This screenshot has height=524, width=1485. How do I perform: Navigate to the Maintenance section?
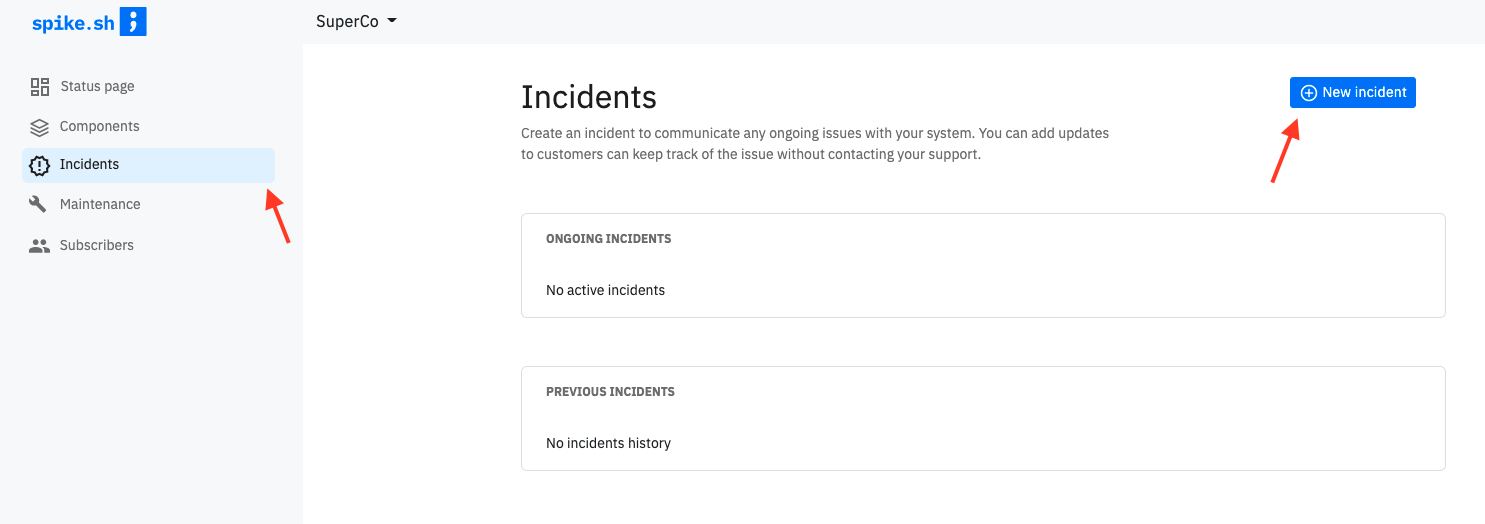148,204
